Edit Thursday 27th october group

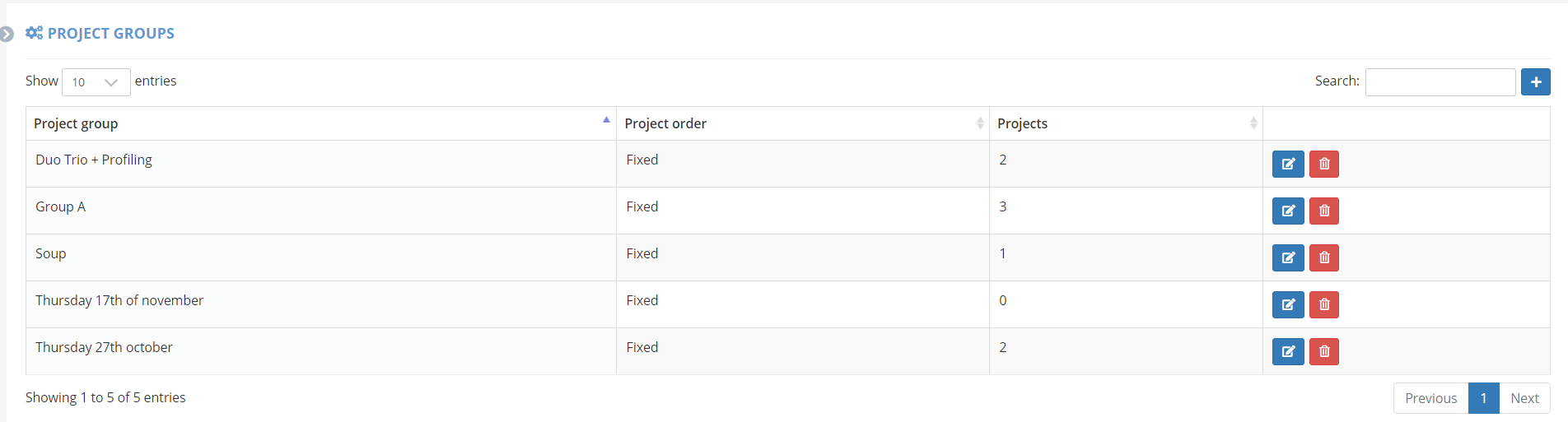click(1288, 352)
